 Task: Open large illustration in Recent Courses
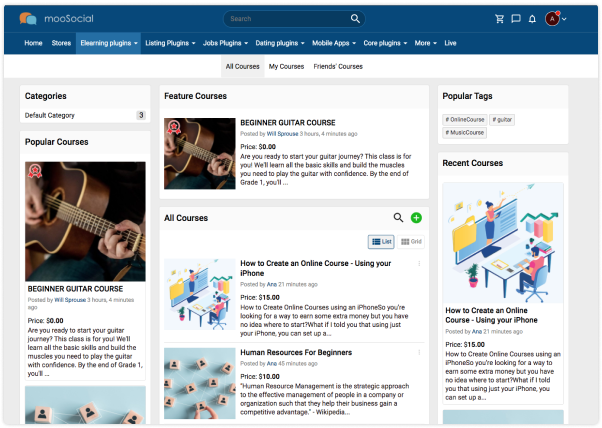point(503,243)
